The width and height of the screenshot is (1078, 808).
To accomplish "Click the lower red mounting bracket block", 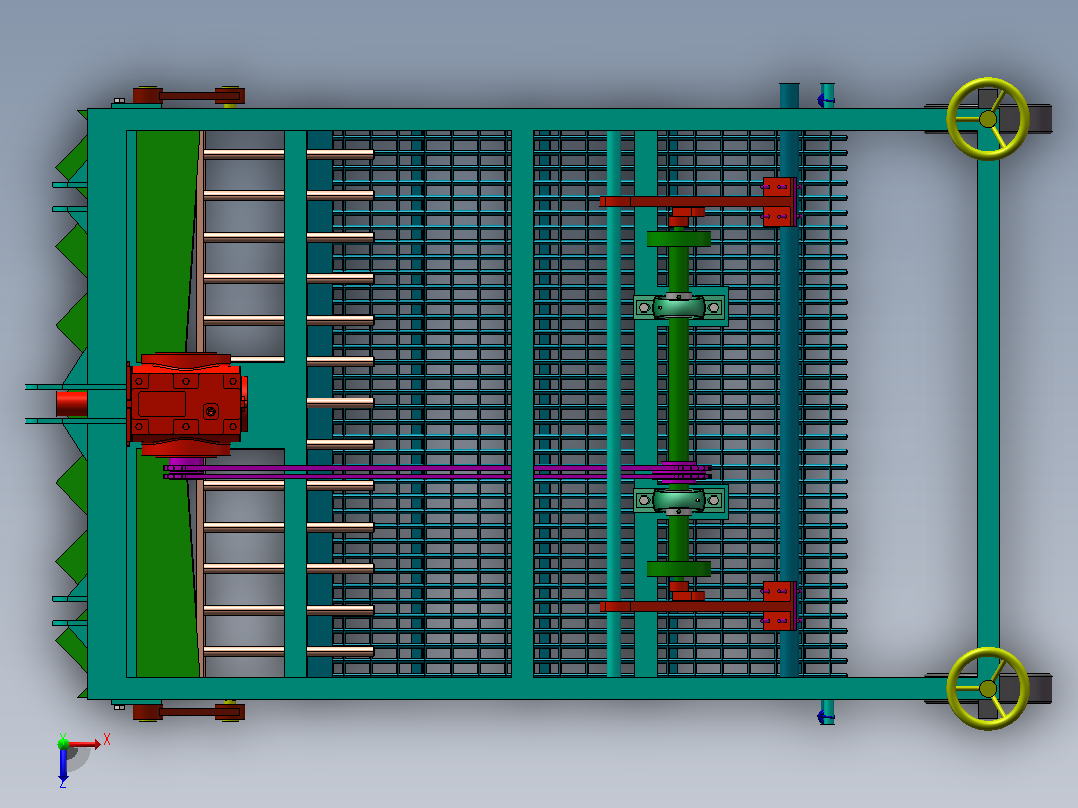I will pyautogui.click(x=780, y=606).
